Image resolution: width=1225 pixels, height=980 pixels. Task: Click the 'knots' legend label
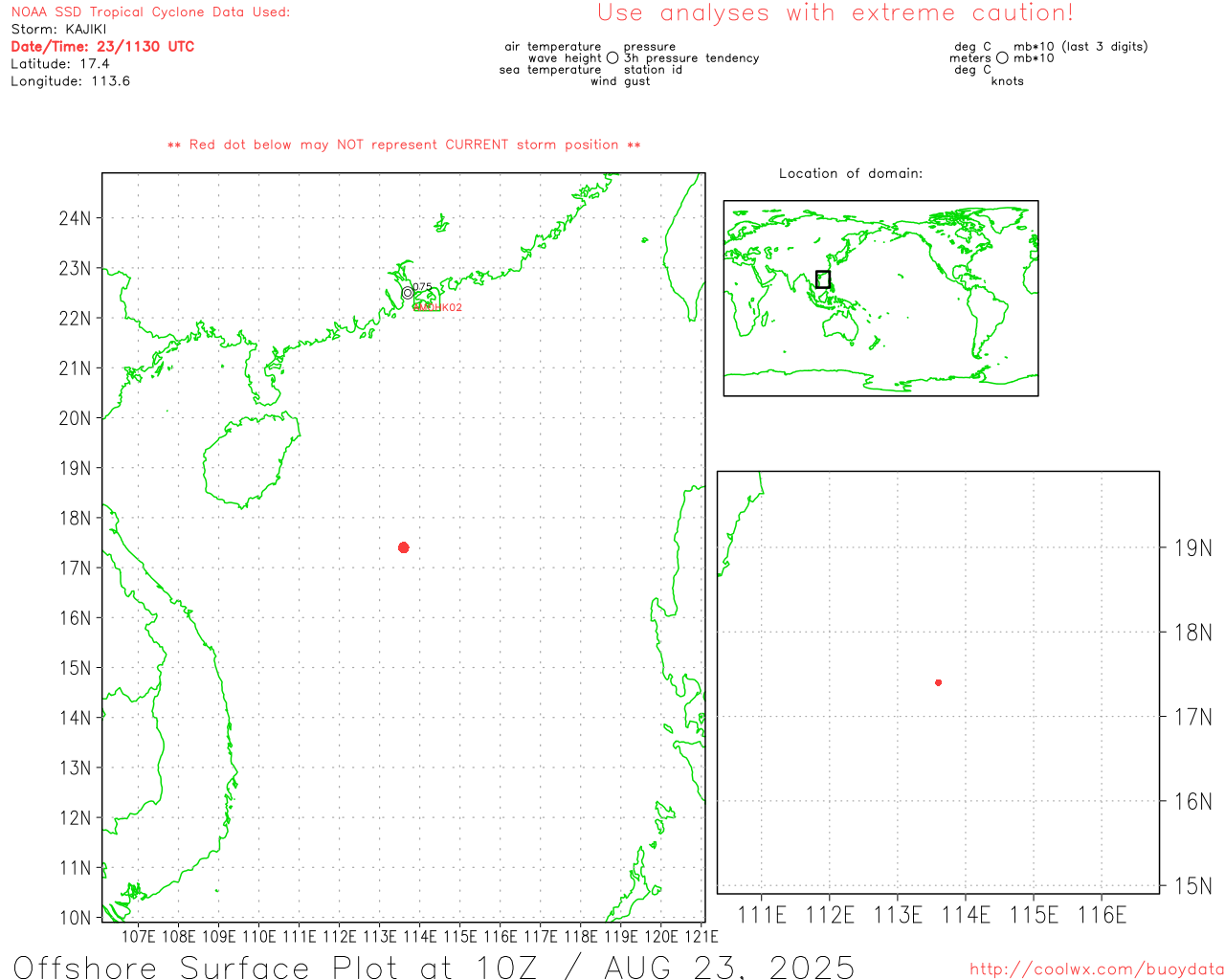pos(1008,81)
